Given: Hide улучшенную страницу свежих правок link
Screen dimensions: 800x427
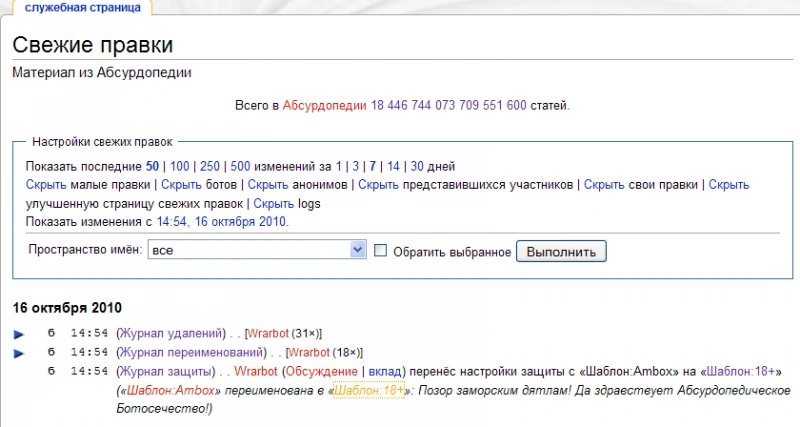Looking at the screenshot, I should pos(729,185).
